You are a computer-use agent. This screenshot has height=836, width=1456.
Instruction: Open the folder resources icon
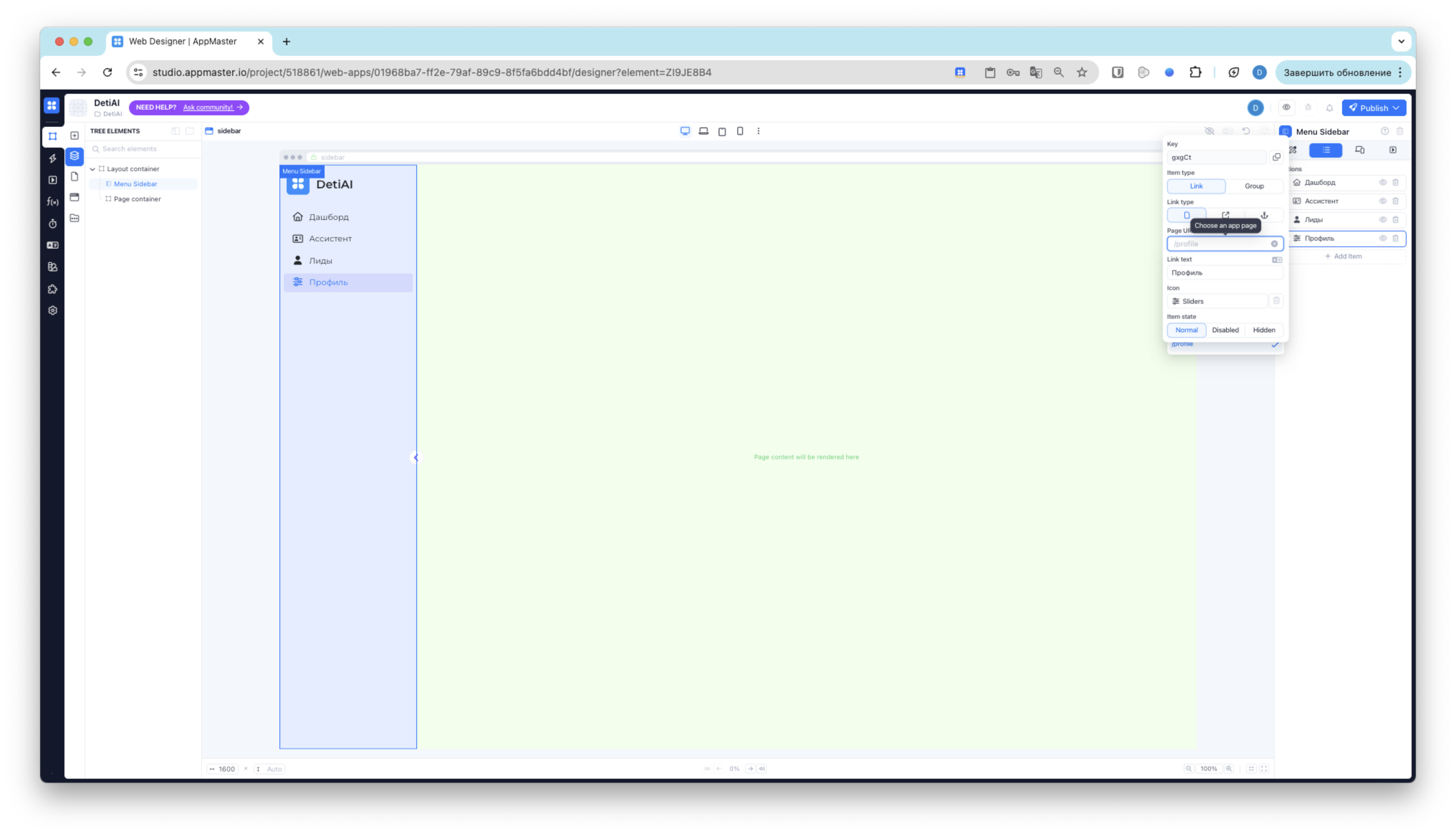point(75,218)
